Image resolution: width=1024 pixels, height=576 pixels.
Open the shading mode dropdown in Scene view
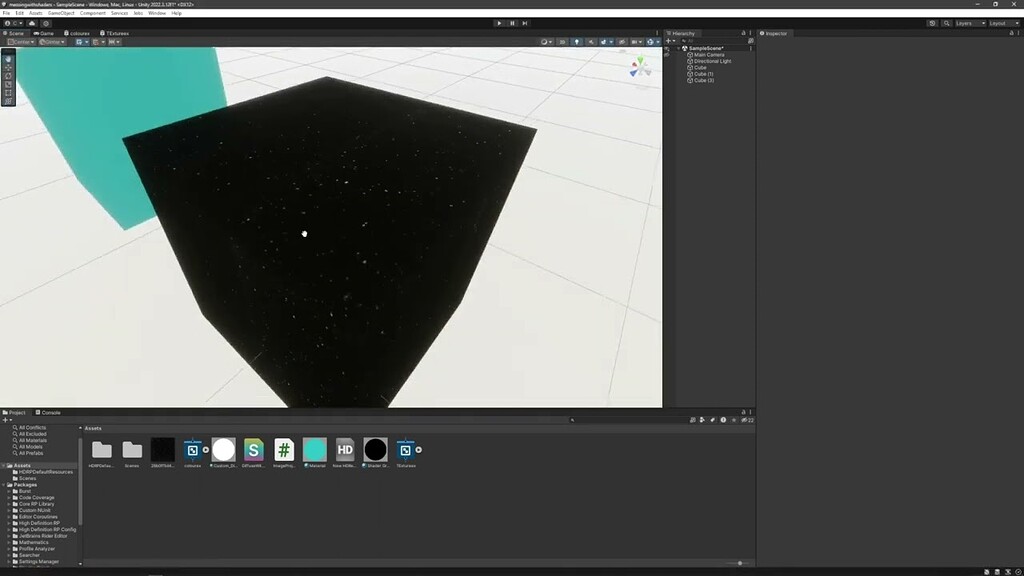pyautogui.click(x=546, y=42)
